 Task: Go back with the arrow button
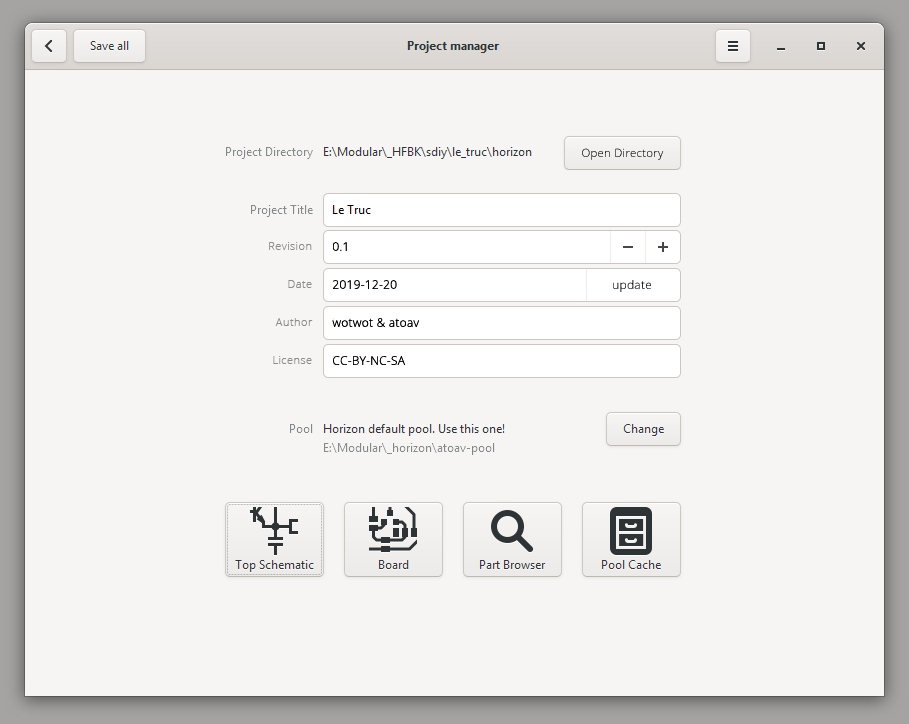tap(49, 46)
